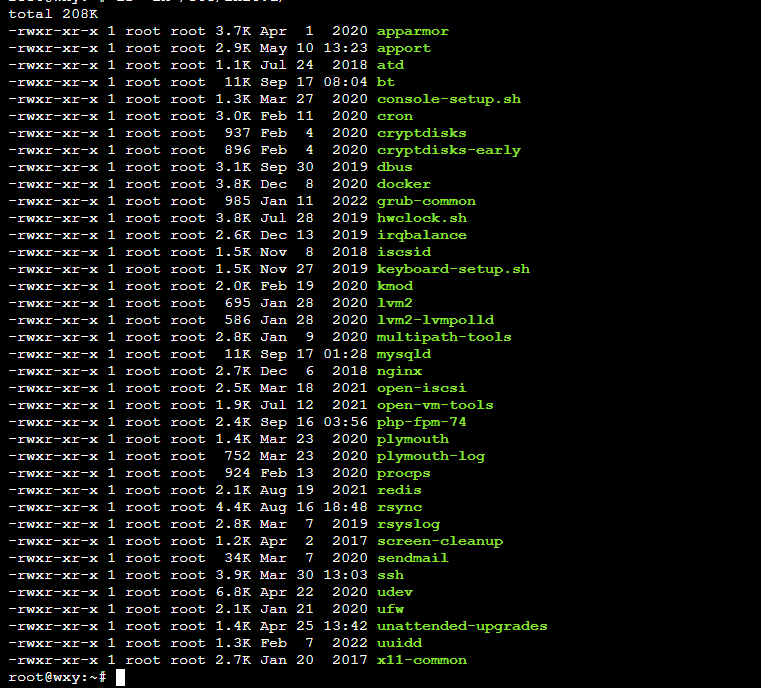
Task: Click 03:56 time in php-fpm-74 row
Action: (346, 422)
